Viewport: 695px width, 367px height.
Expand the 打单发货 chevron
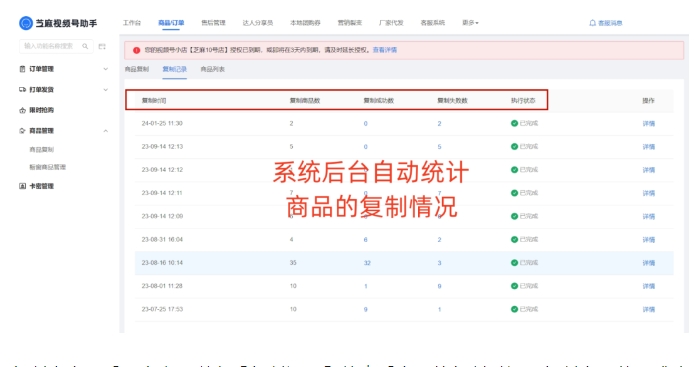pos(105,90)
